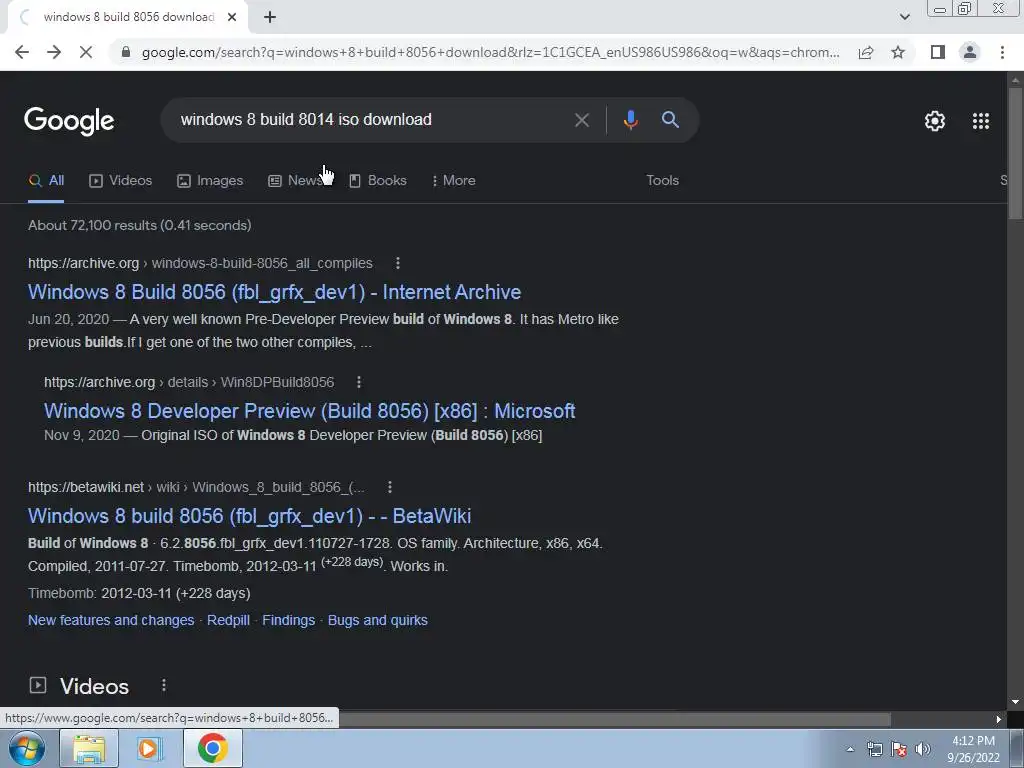Clear the search box text
The image size is (1024, 768).
click(581, 120)
